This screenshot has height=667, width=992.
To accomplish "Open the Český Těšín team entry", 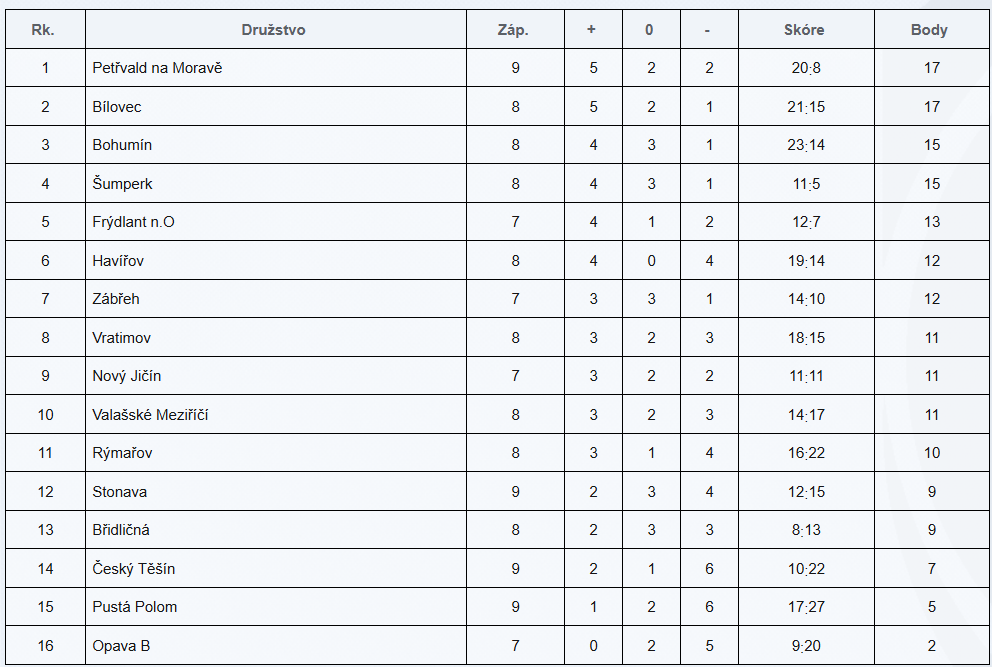I will (133, 569).
